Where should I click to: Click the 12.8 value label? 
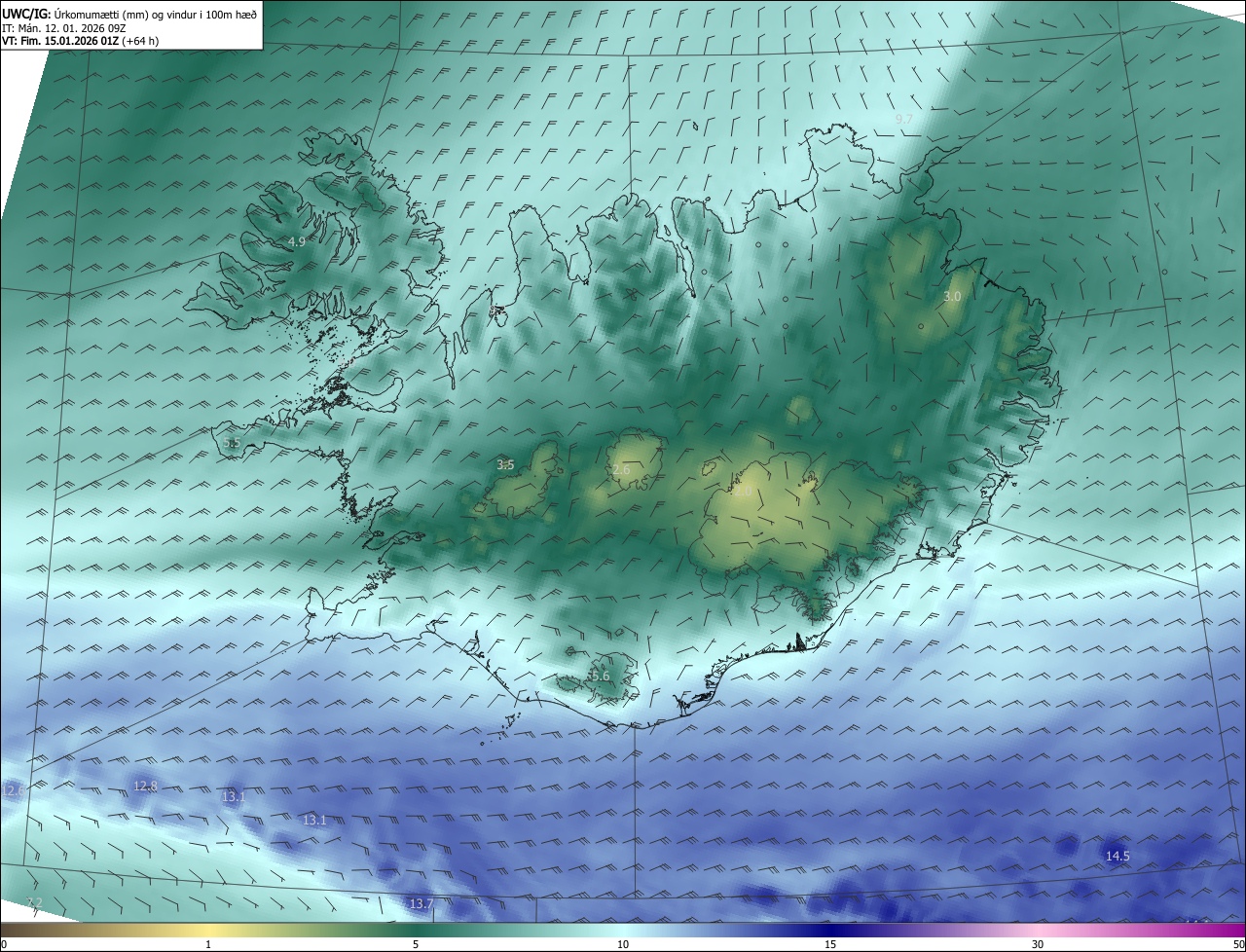pos(145,786)
